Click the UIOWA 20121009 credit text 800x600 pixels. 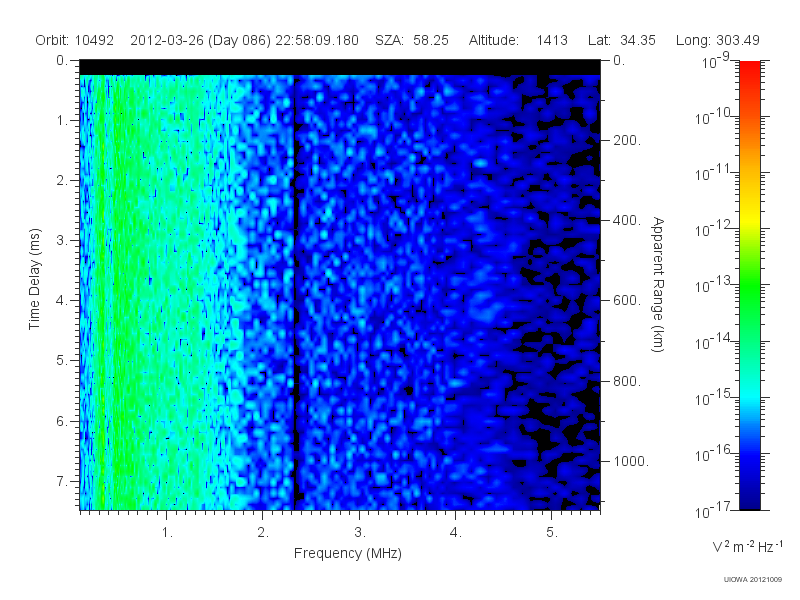[753, 580]
